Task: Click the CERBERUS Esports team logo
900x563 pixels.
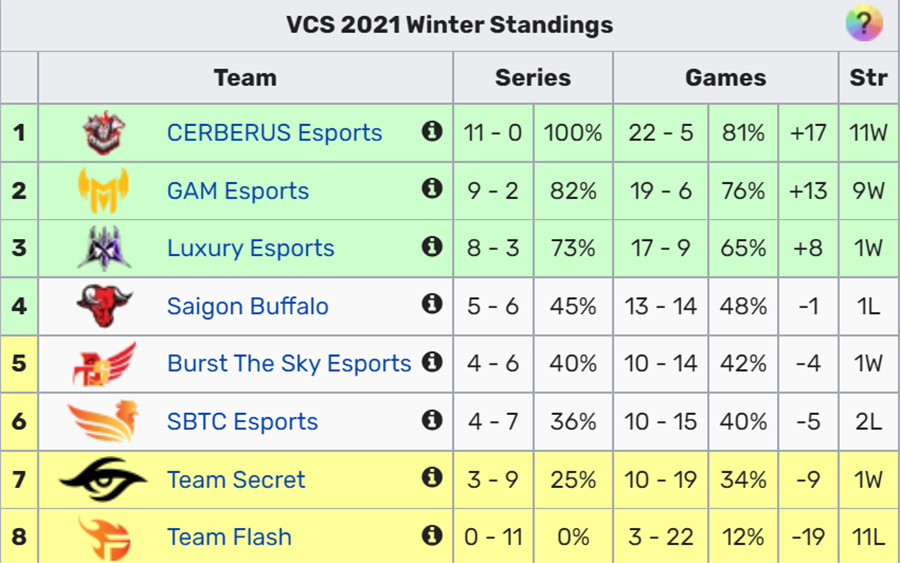Action: click(x=104, y=133)
